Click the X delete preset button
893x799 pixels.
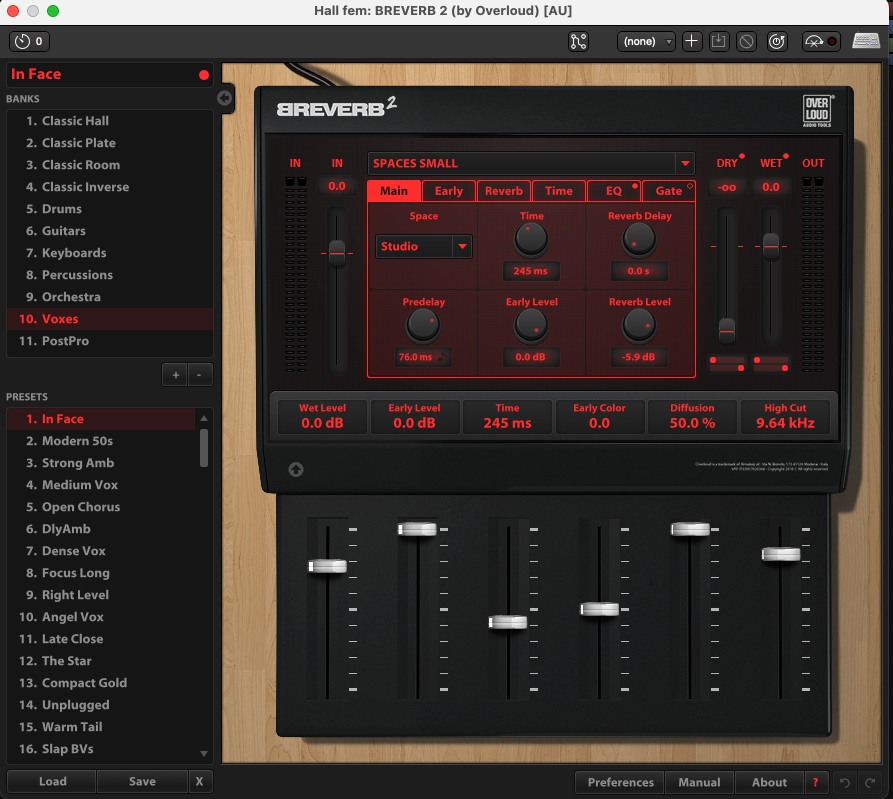click(x=199, y=781)
